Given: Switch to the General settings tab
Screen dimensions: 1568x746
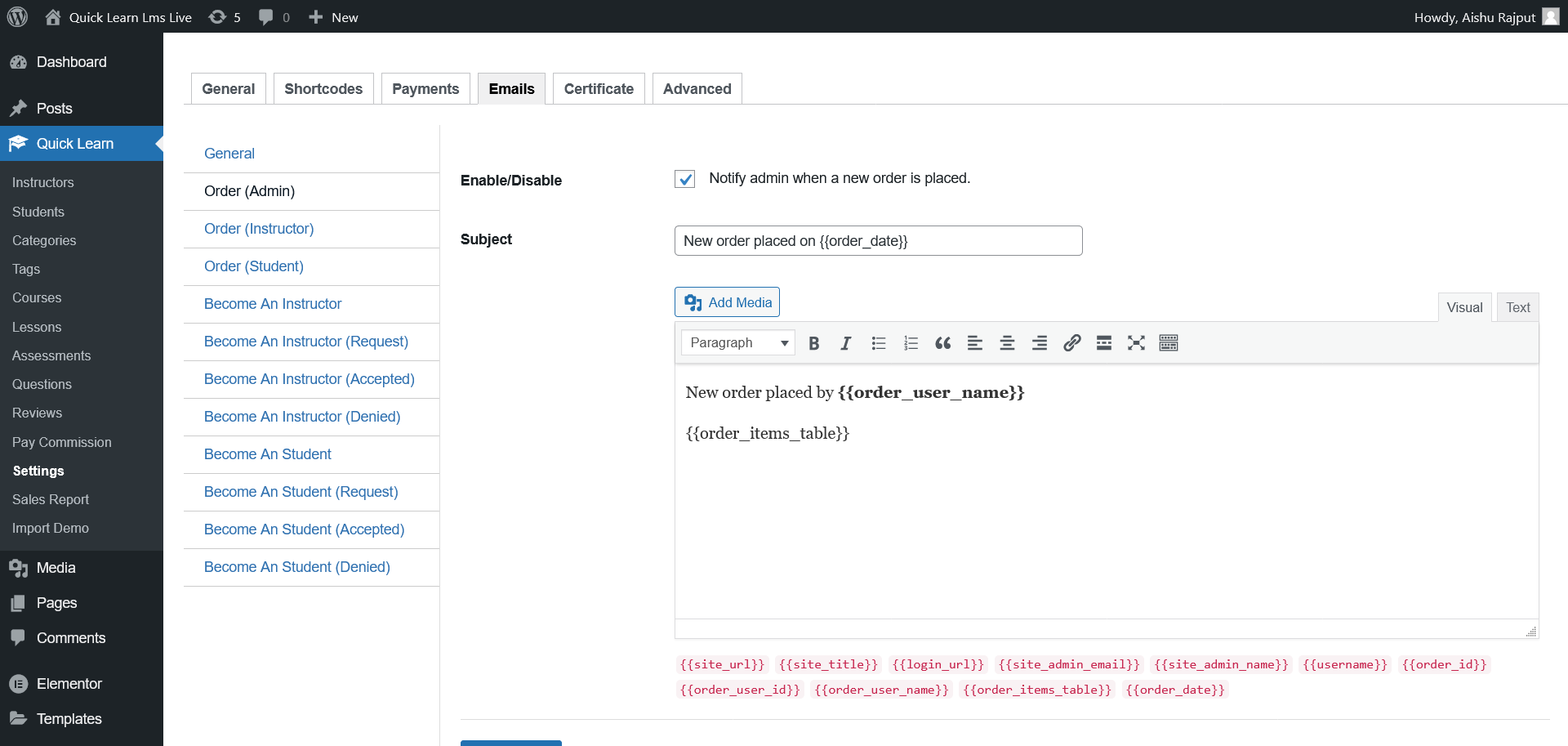Looking at the screenshot, I should point(229,89).
